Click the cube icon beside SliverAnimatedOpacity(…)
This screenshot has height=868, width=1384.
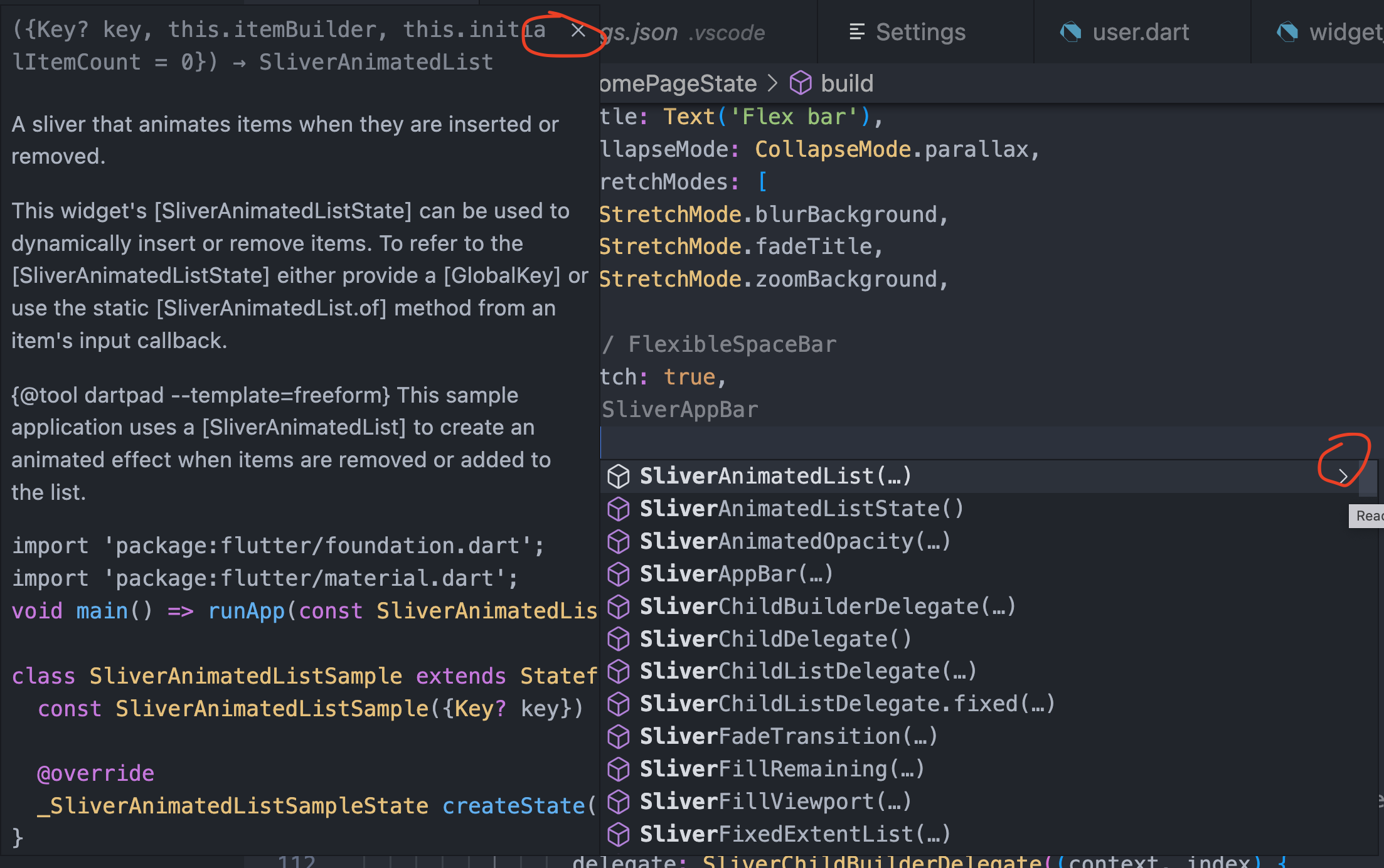click(x=619, y=542)
